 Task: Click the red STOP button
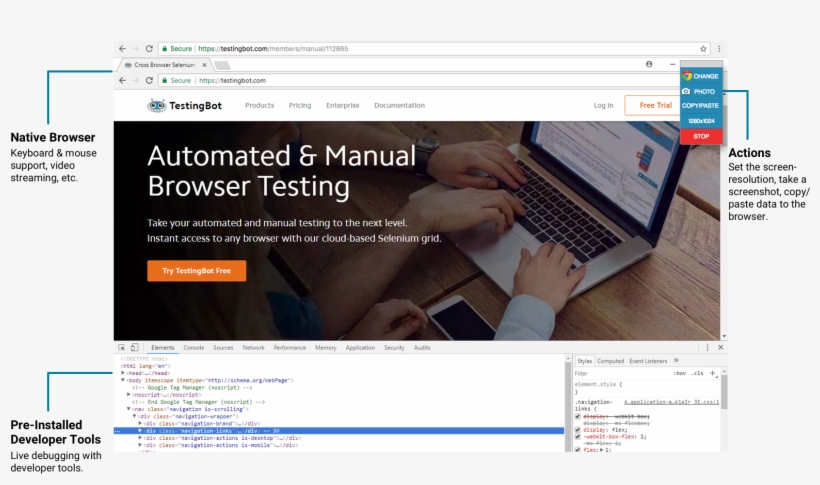coord(701,136)
